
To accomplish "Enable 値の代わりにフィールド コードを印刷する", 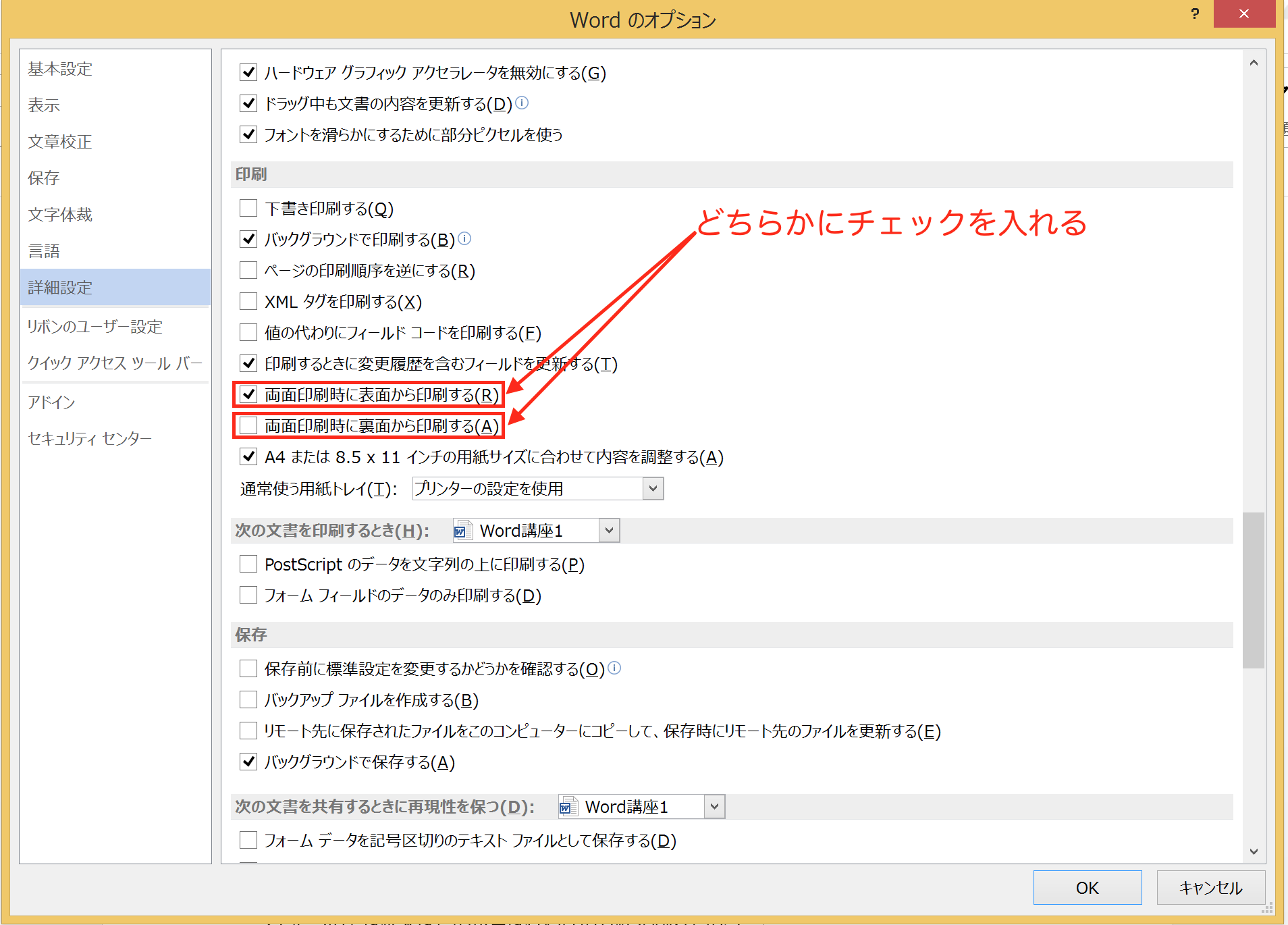I will [x=248, y=332].
